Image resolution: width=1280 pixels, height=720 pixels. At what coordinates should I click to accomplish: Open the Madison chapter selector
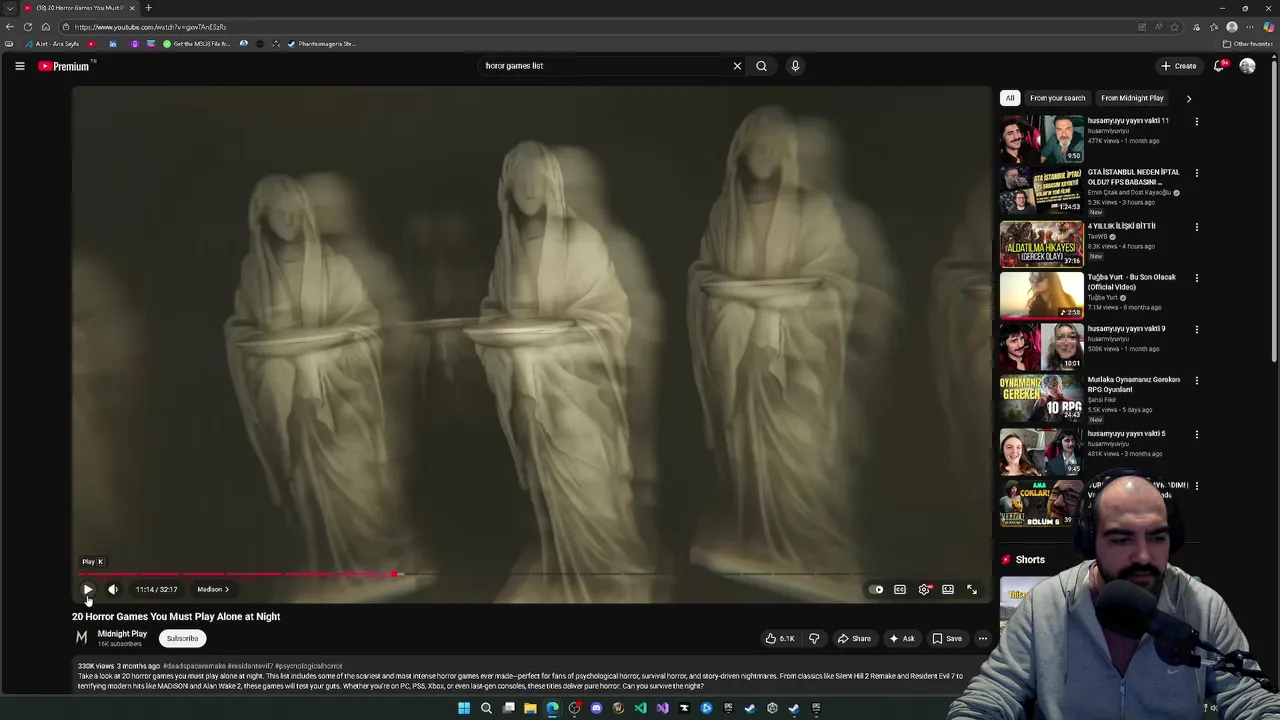click(x=213, y=589)
